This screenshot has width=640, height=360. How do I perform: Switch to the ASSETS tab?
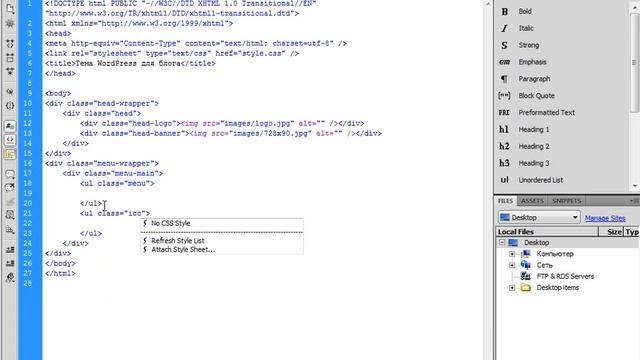[x=532, y=201]
